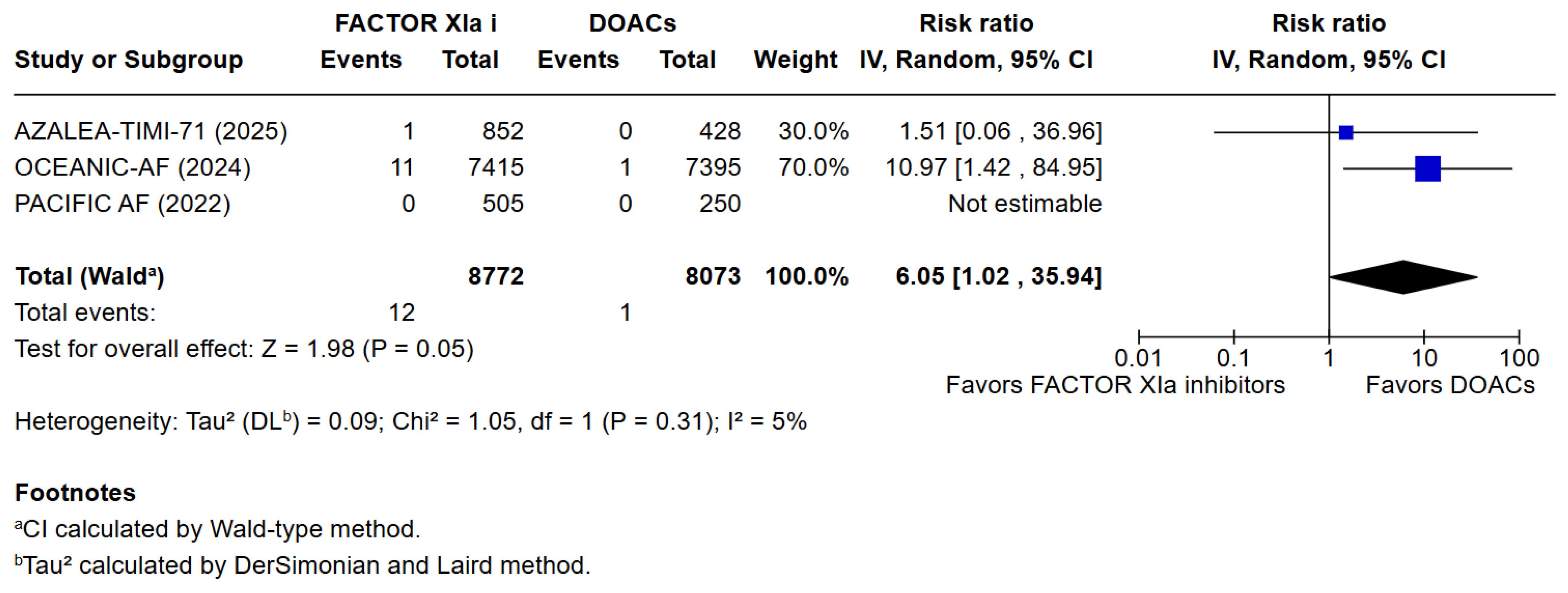1568x593 pixels.
Task: Select the black pooled-effect diamond
Action: [x=1403, y=277]
